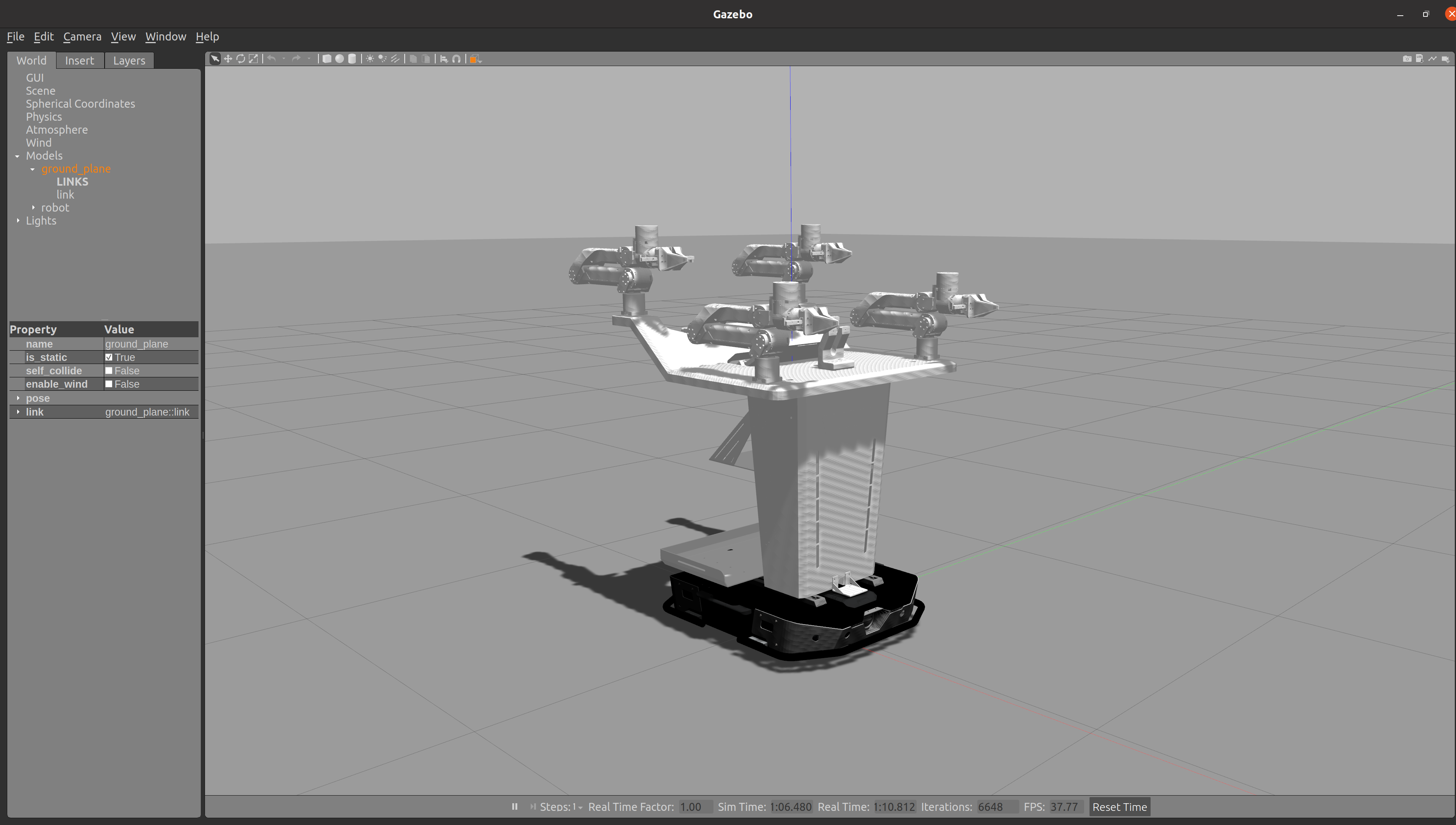Open the data logger LOG icon
This screenshot has width=1456, height=825.
1420,59
